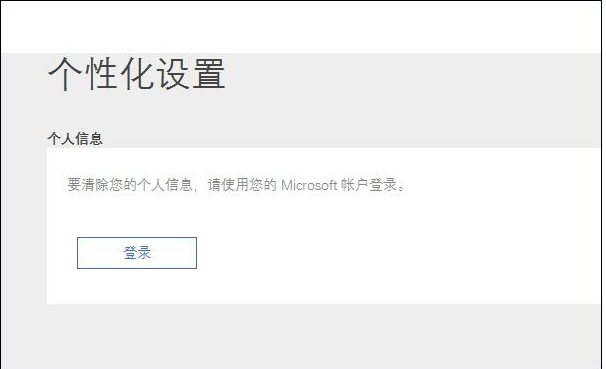Image resolution: width=606 pixels, height=369 pixels.
Task: Click the 个性化 characters in the large heading
Action: pos(101,74)
